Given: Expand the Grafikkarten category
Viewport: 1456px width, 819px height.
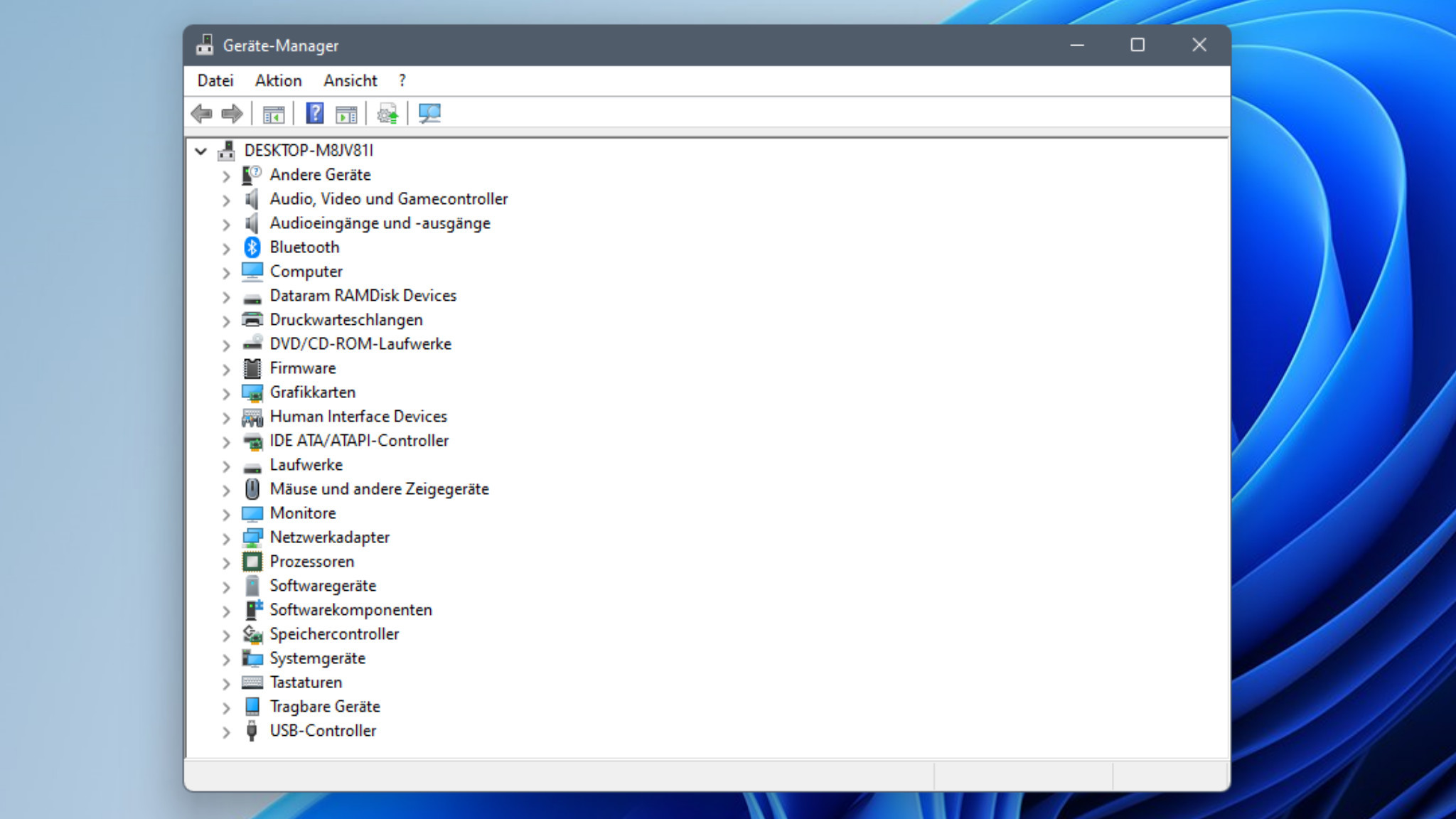Looking at the screenshot, I should (x=225, y=392).
